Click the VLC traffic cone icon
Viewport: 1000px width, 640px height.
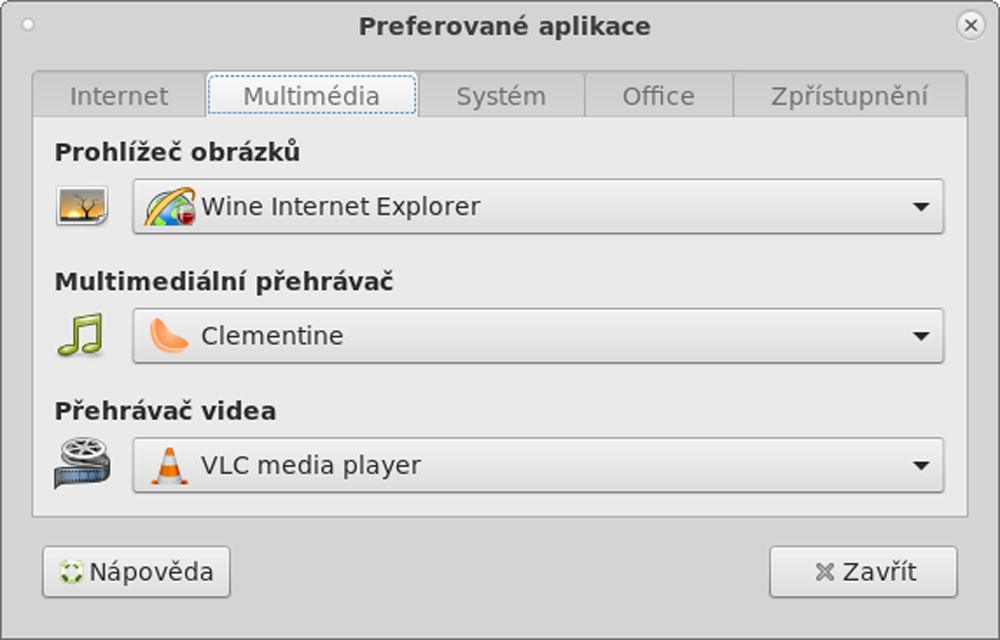coord(170,465)
